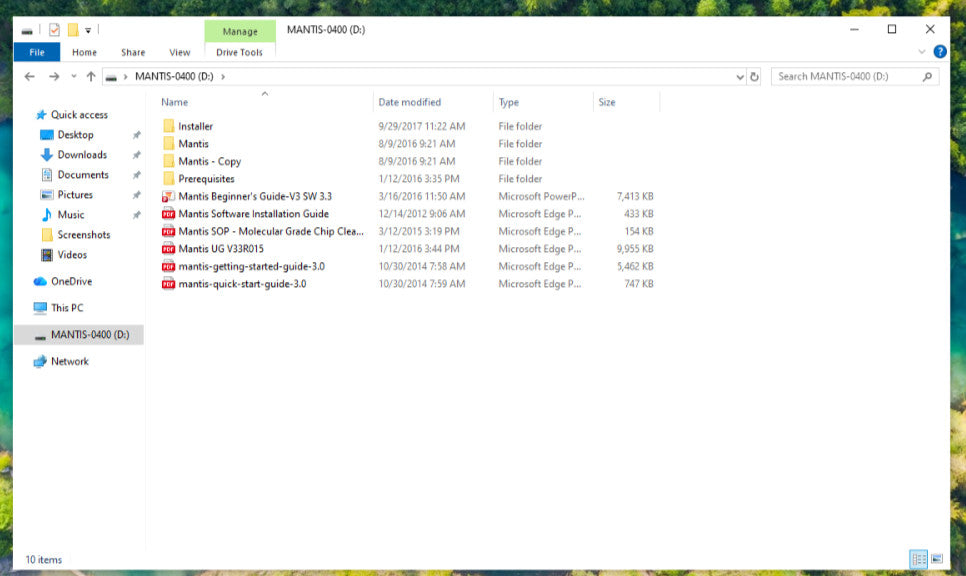Click the breadcrumb chevron before MANTIS-0400 (D:)
Screen dimensions: 966x576
tap(125, 76)
